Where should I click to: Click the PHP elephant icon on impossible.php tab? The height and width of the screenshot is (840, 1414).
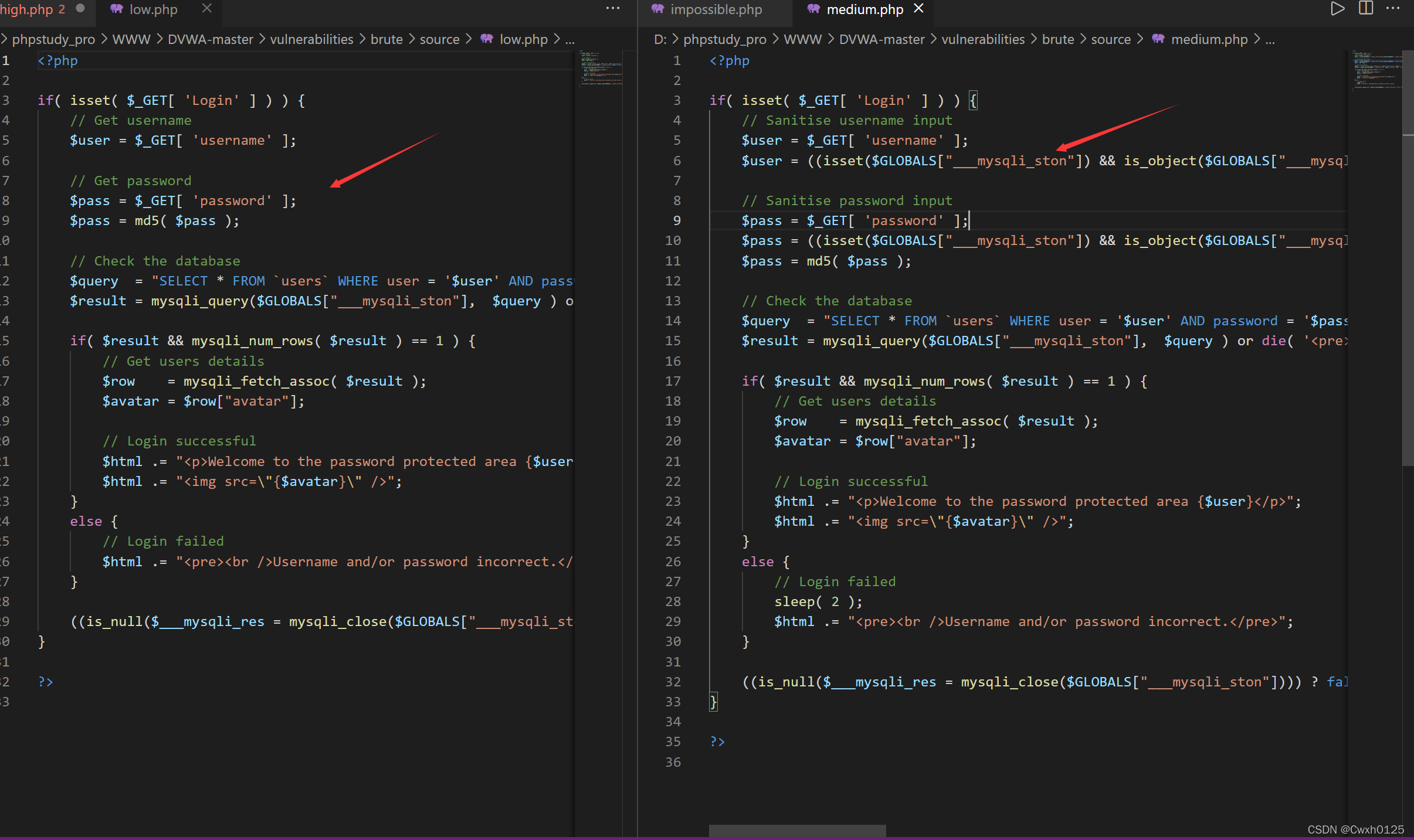coord(658,9)
